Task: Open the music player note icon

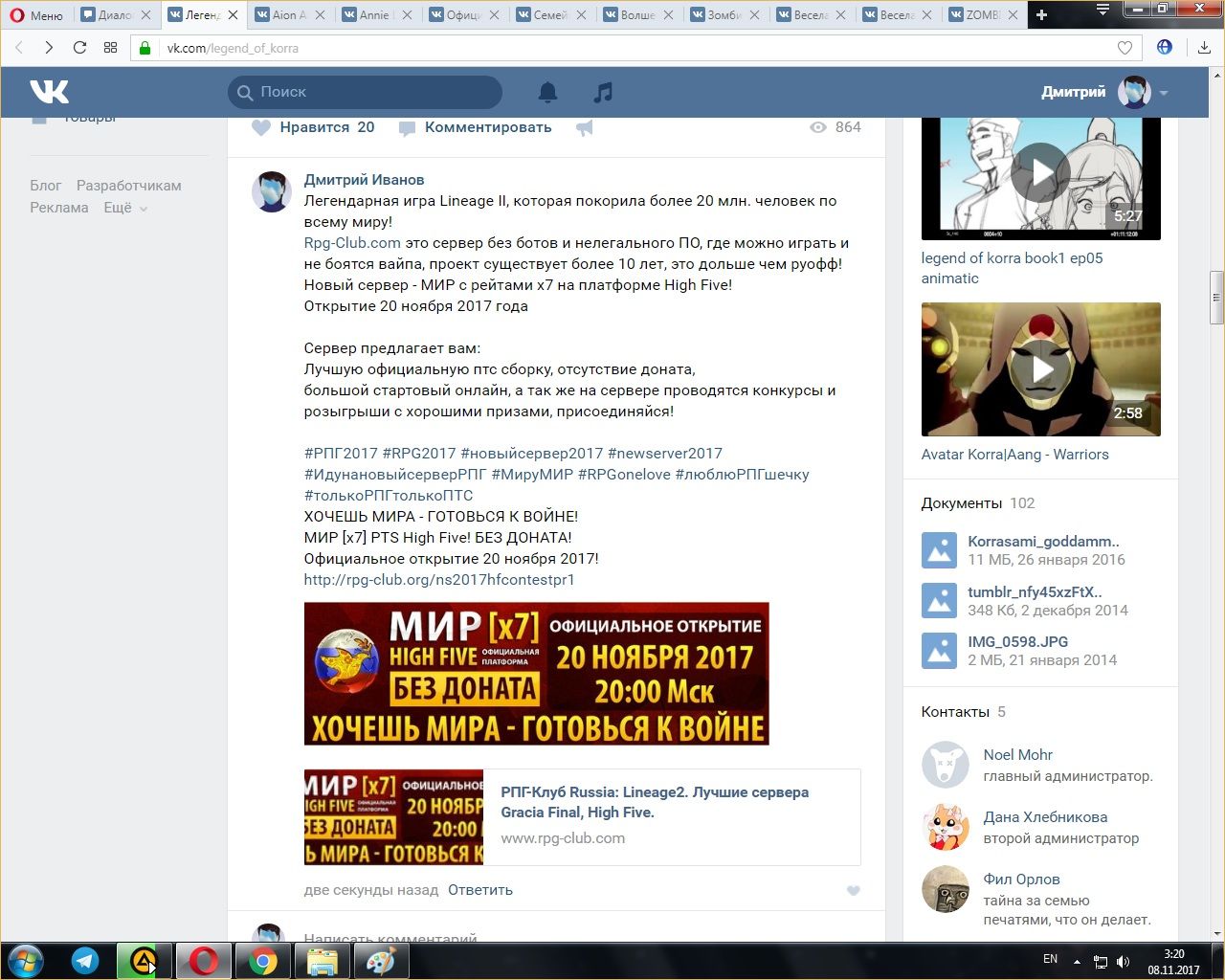Action: click(602, 92)
